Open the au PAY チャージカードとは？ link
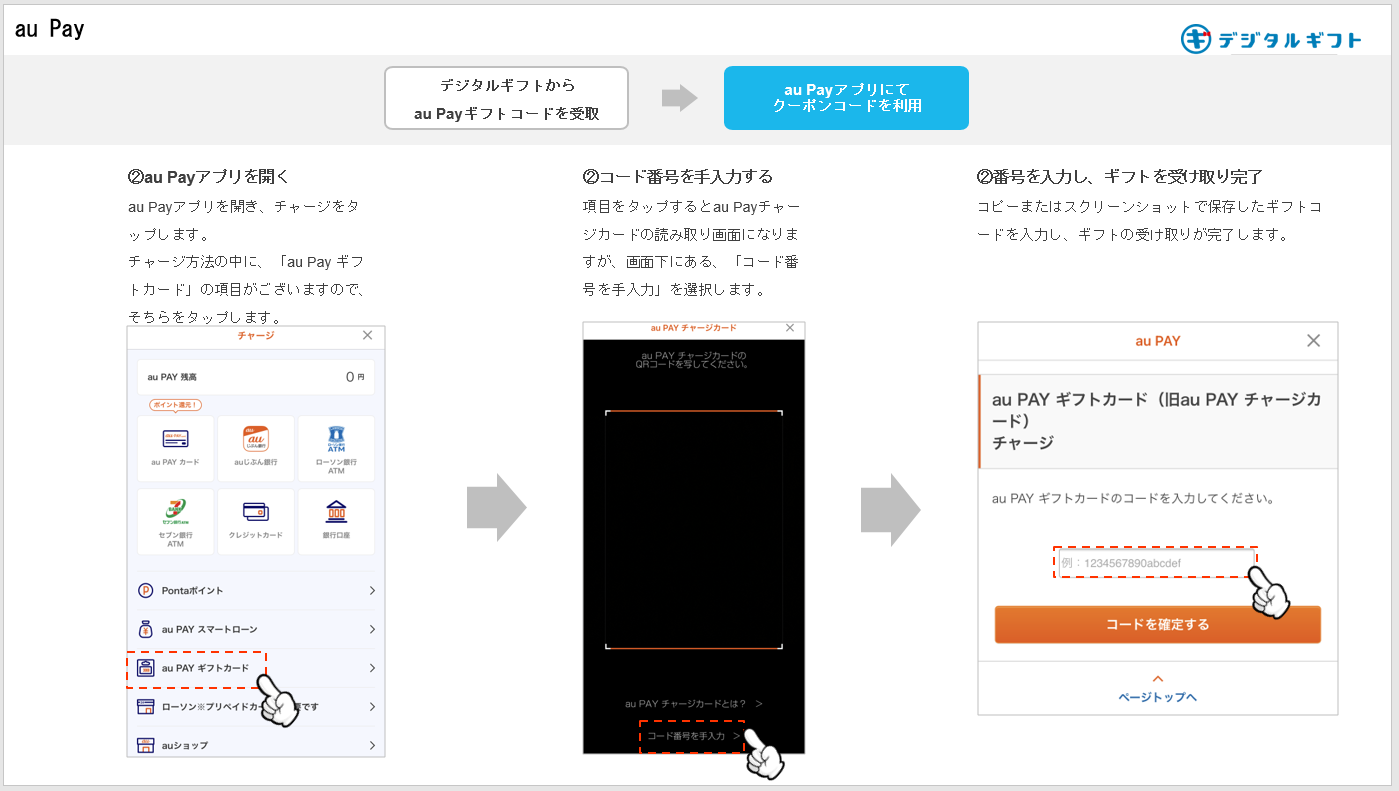Screen dimensions: 1399x791 [x=694, y=704]
